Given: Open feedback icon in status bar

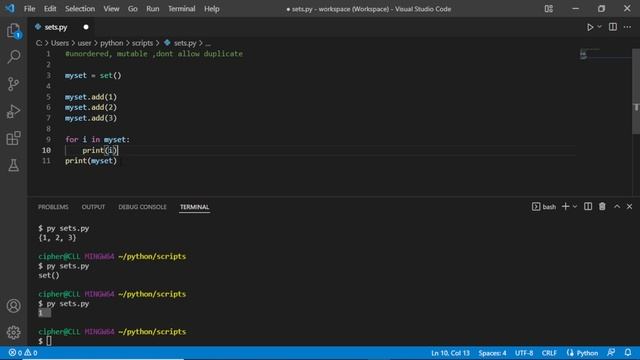Looking at the screenshot, I should pyautogui.click(x=611, y=353).
